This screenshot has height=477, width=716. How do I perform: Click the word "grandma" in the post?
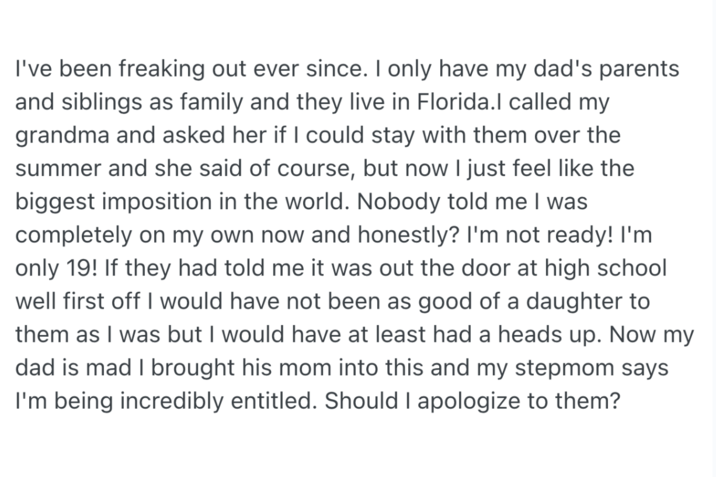click(60, 132)
